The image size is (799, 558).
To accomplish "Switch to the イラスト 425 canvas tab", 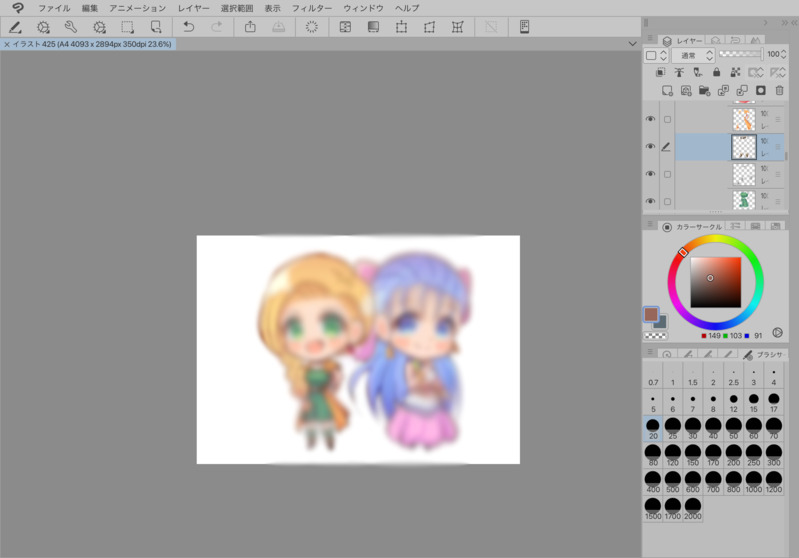I will tap(88, 44).
